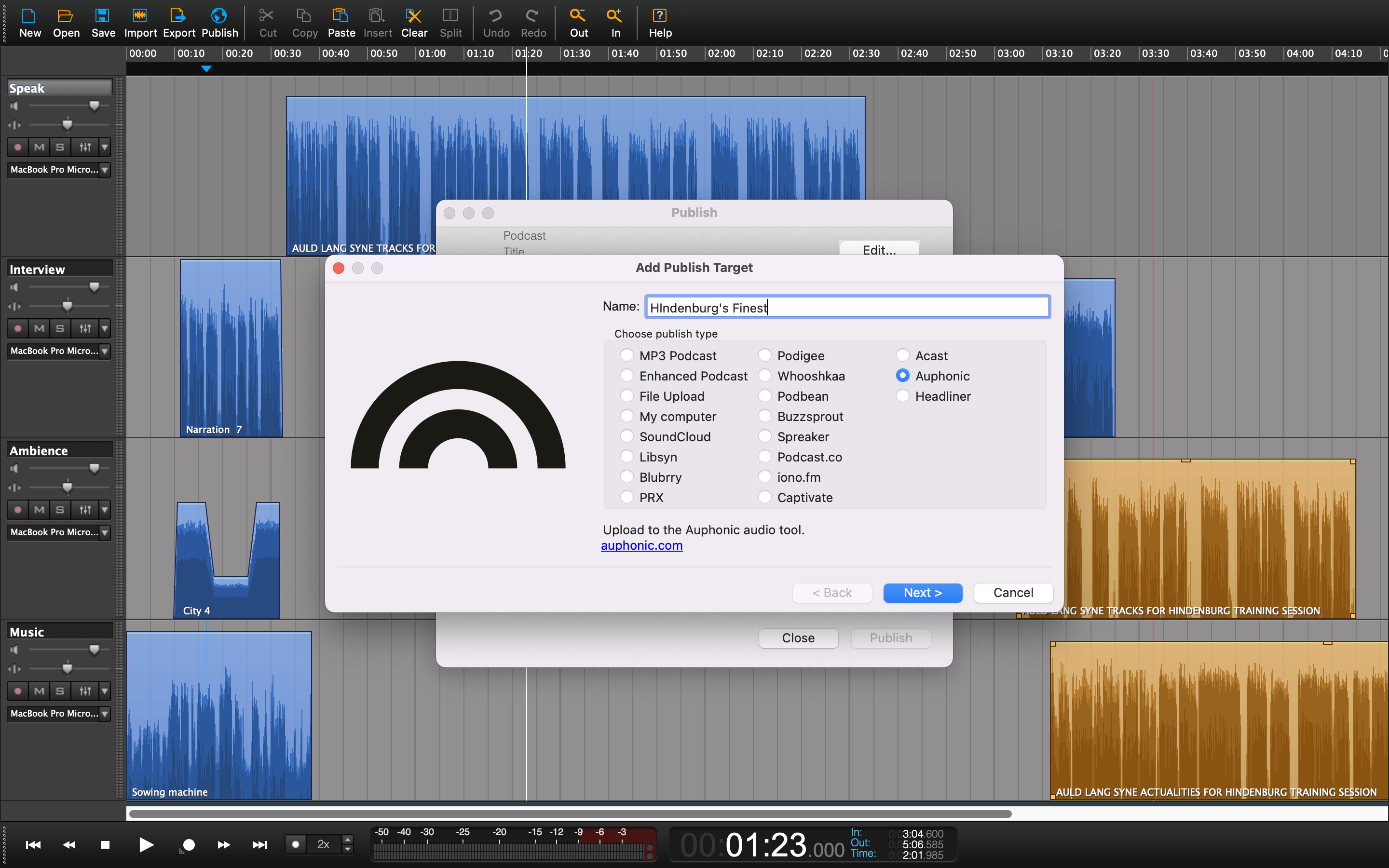Choose SoundCloud as publish type
The image size is (1389, 868).
627,436
